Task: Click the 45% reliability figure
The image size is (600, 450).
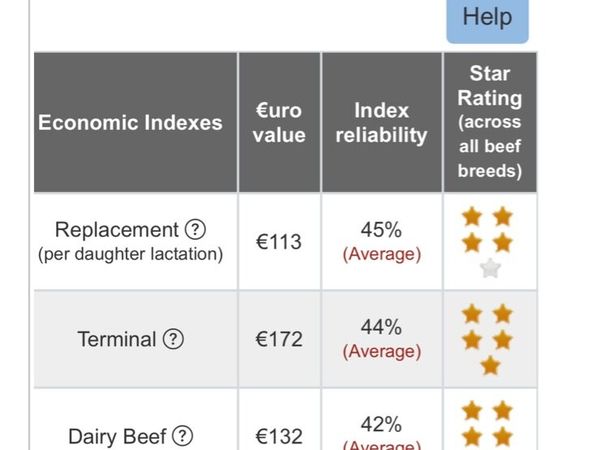Action: click(381, 230)
